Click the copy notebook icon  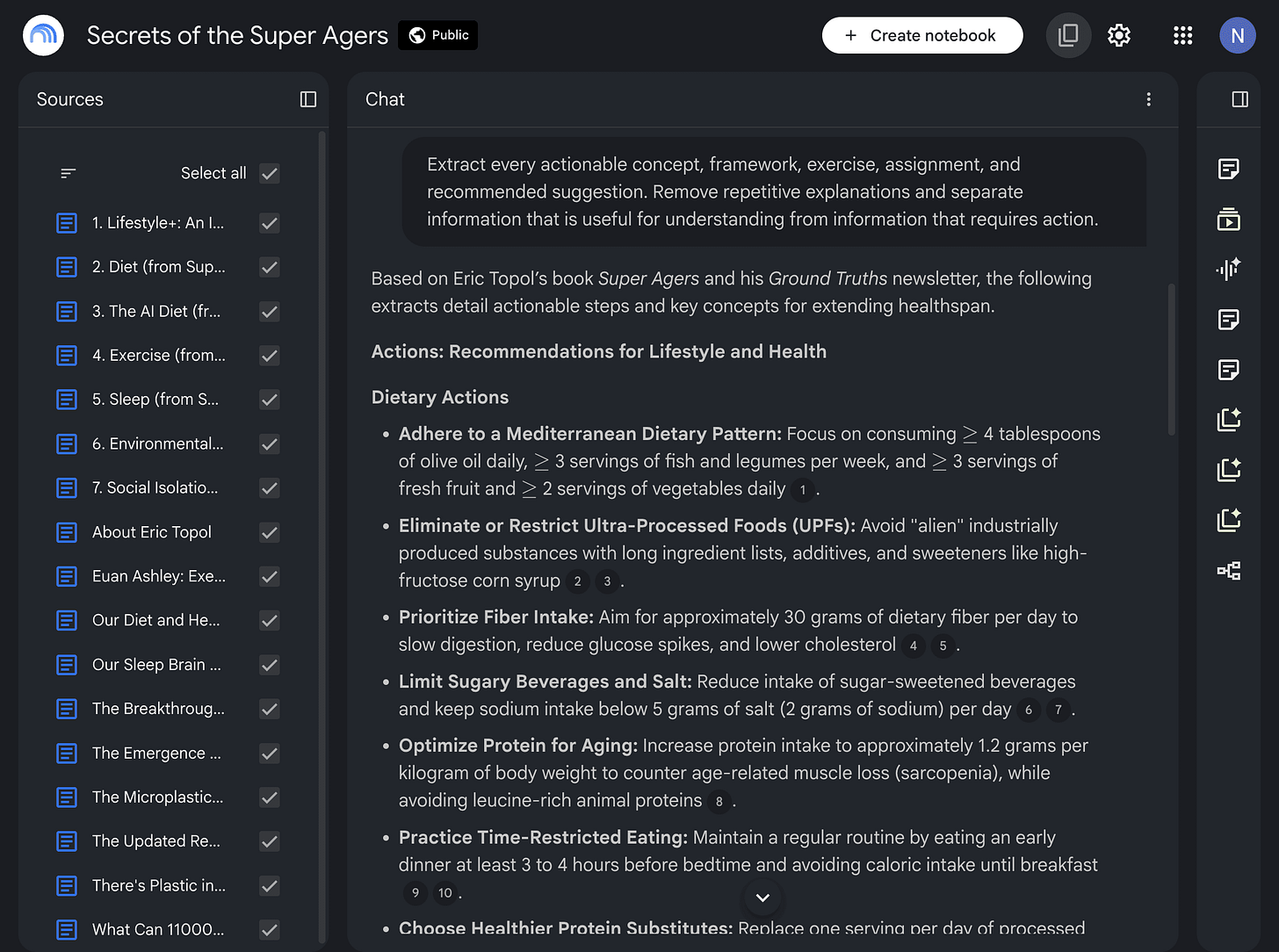click(x=1068, y=35)
